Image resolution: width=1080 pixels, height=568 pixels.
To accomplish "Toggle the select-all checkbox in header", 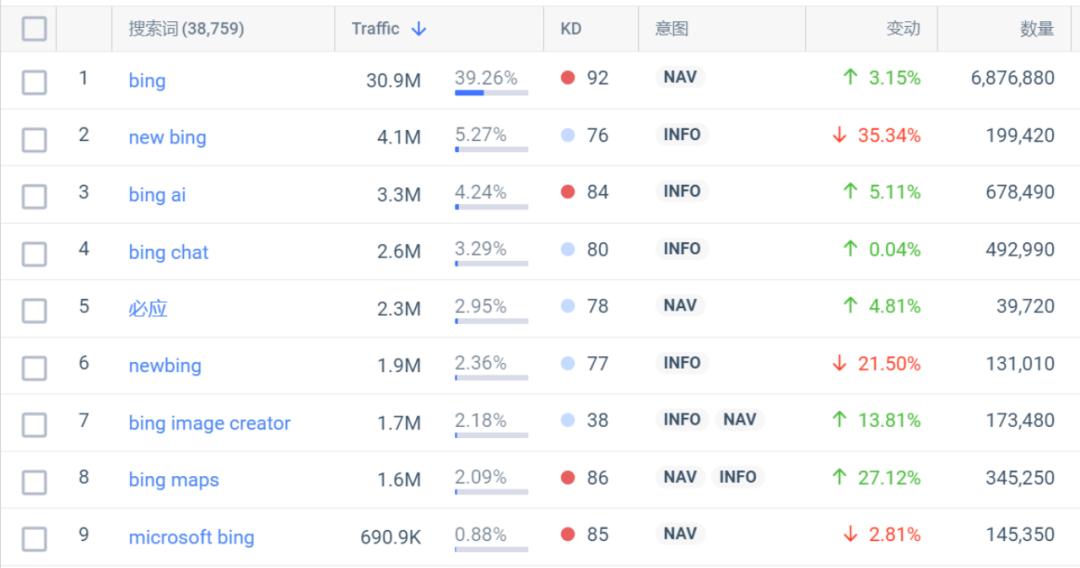I will [x=34, y=29].
